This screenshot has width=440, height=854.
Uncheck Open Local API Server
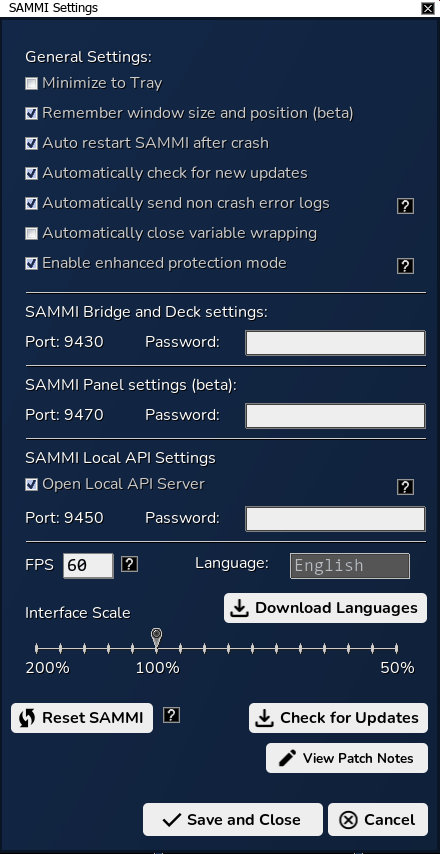point(32,485)
